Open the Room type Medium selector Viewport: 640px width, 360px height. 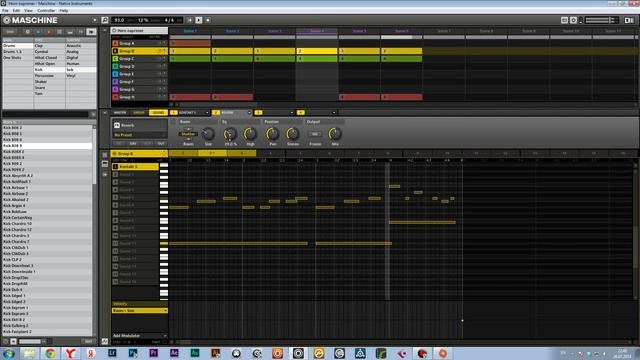[x=188, y=134]
